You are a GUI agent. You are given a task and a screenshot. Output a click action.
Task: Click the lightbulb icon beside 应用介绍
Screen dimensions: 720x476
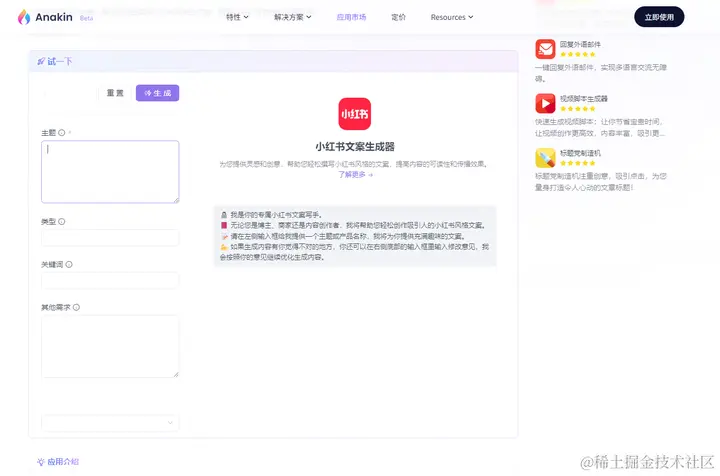(41, 462)
